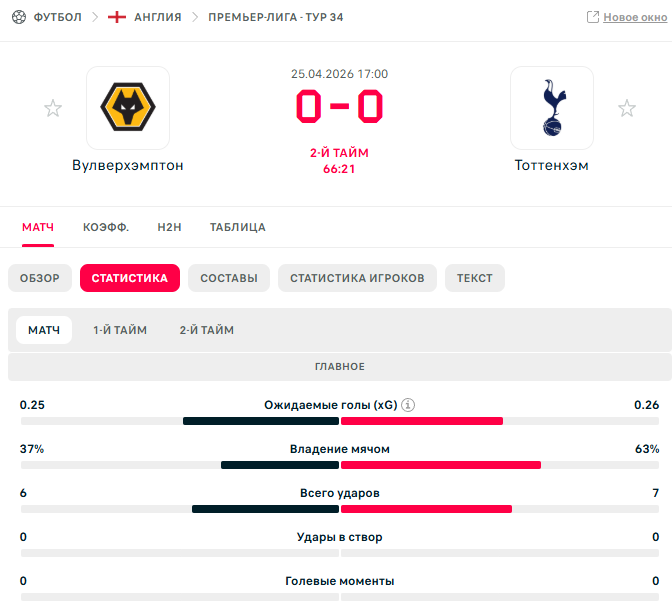
Task: Click the Владение мячом possession bar
Action: (339, 465)
